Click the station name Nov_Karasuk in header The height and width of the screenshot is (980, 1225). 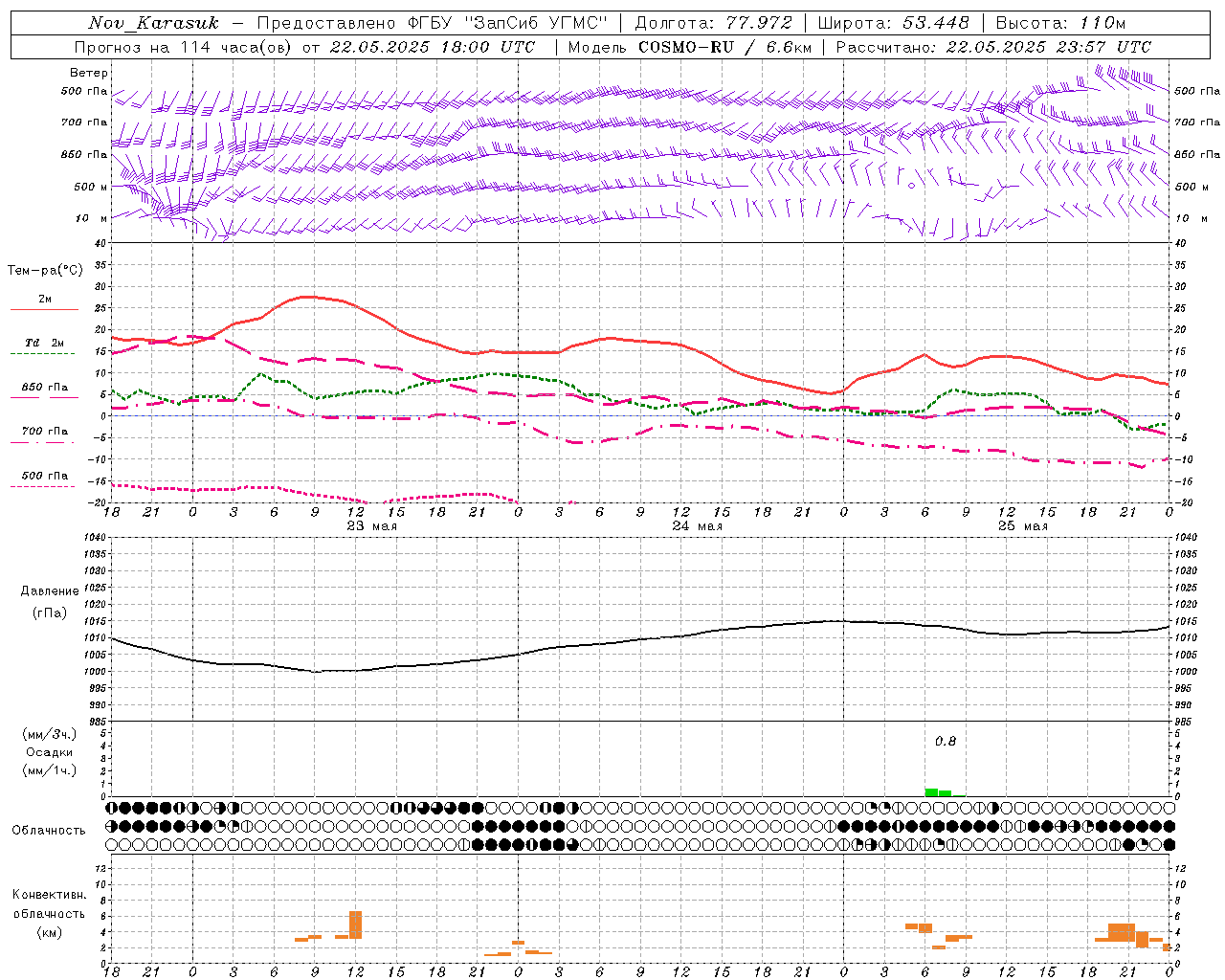point(153,23)
